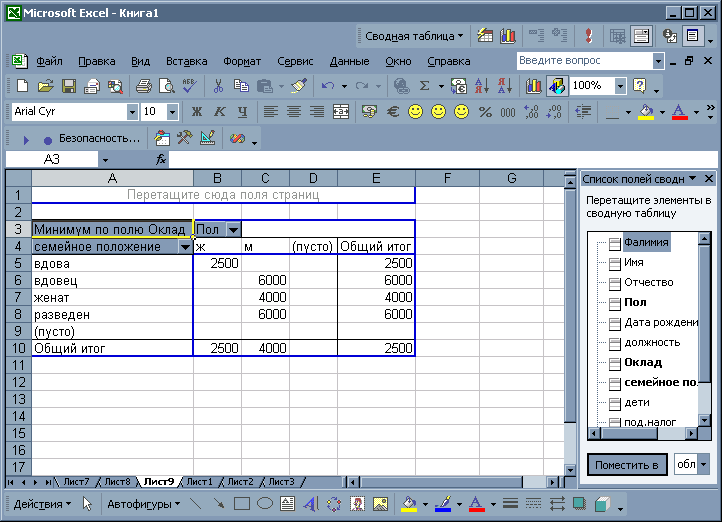This screenshot has height=522, width=722.
Task: Open font size dropdown
Action: (x=172, y=111)
